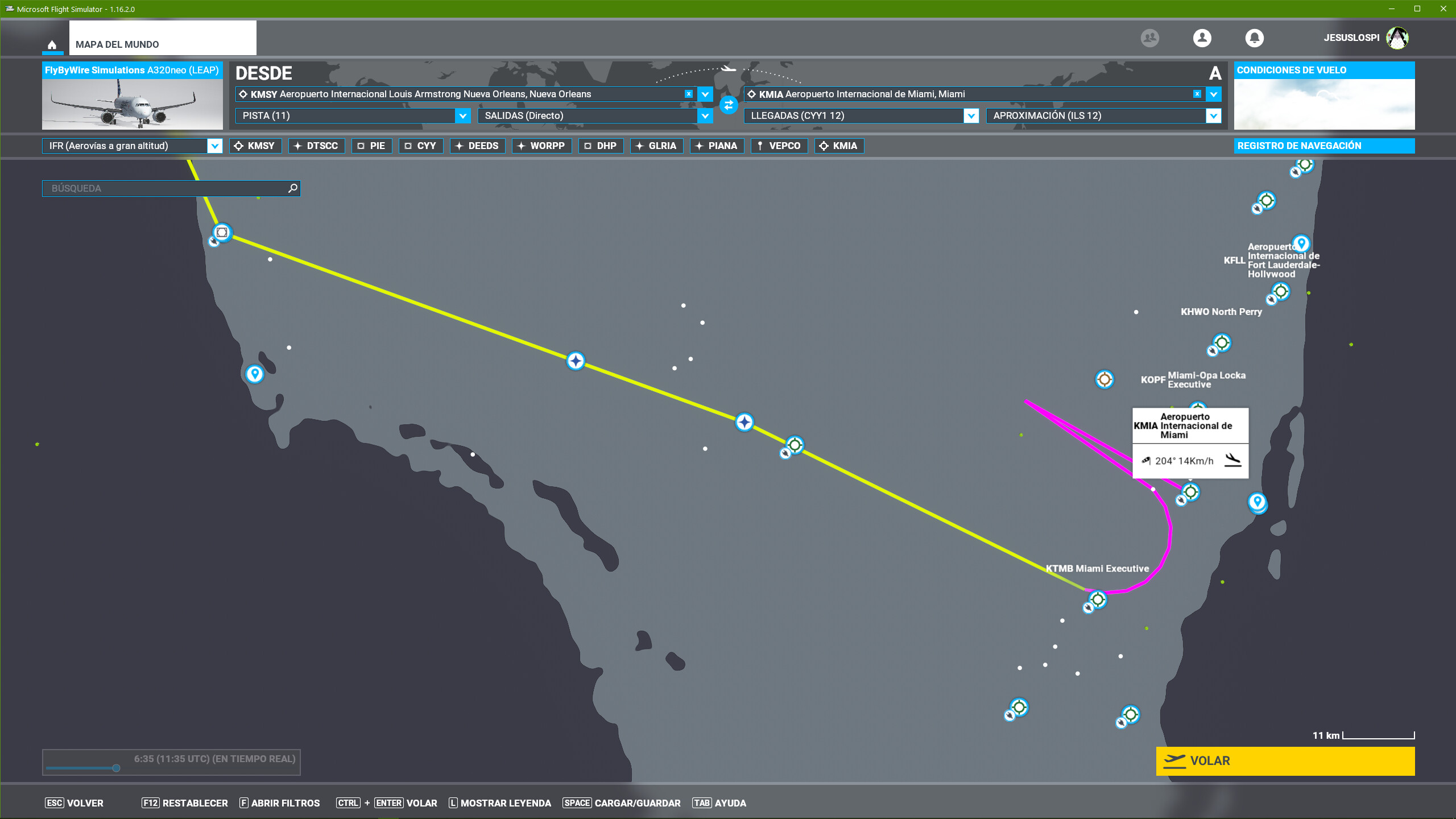
Task: Click the time of day slider
Action: (x=116, y=768)
